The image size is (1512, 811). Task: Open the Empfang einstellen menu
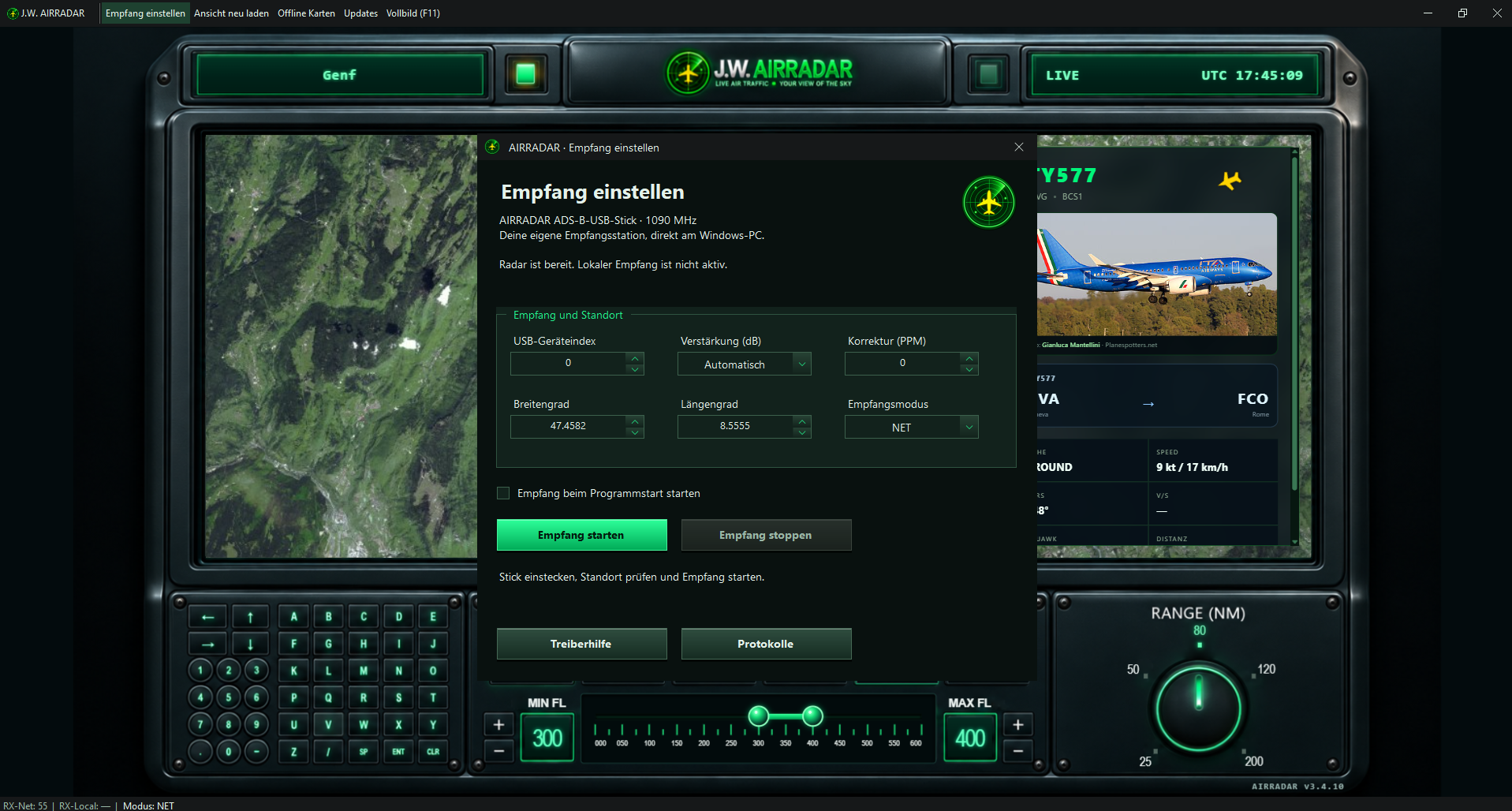(x=145, y=13)
